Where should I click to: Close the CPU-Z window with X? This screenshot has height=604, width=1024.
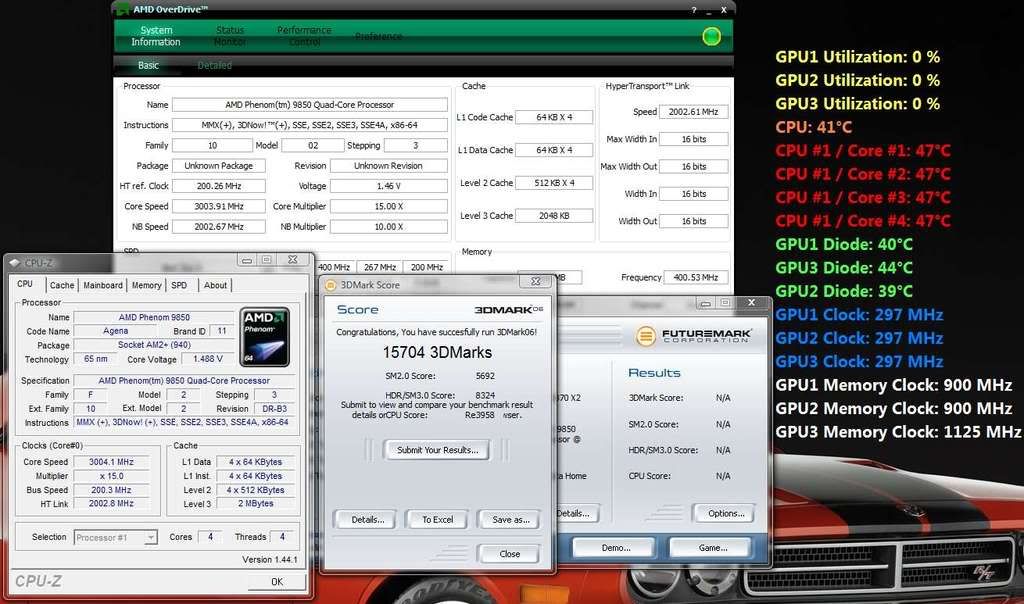[293, 260]
